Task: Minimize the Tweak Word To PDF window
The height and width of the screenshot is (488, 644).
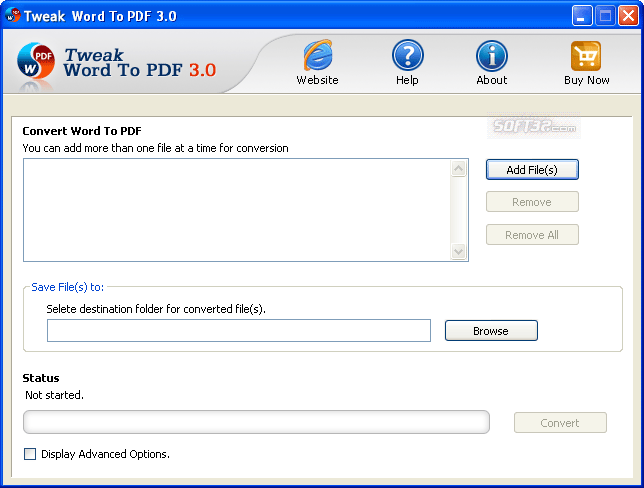Action: click(x=582, y=16)
